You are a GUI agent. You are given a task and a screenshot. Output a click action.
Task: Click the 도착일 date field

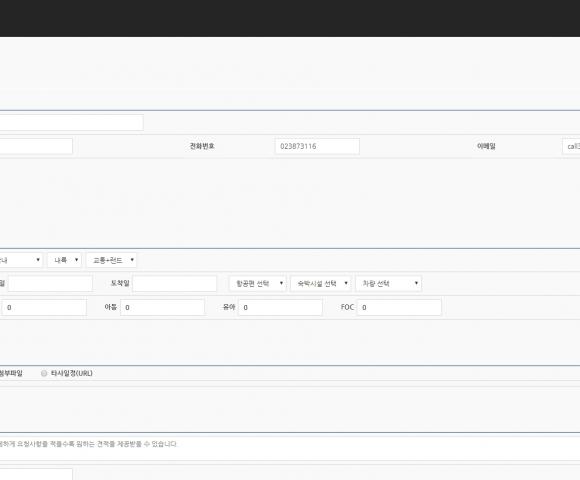tap(175, 284)
